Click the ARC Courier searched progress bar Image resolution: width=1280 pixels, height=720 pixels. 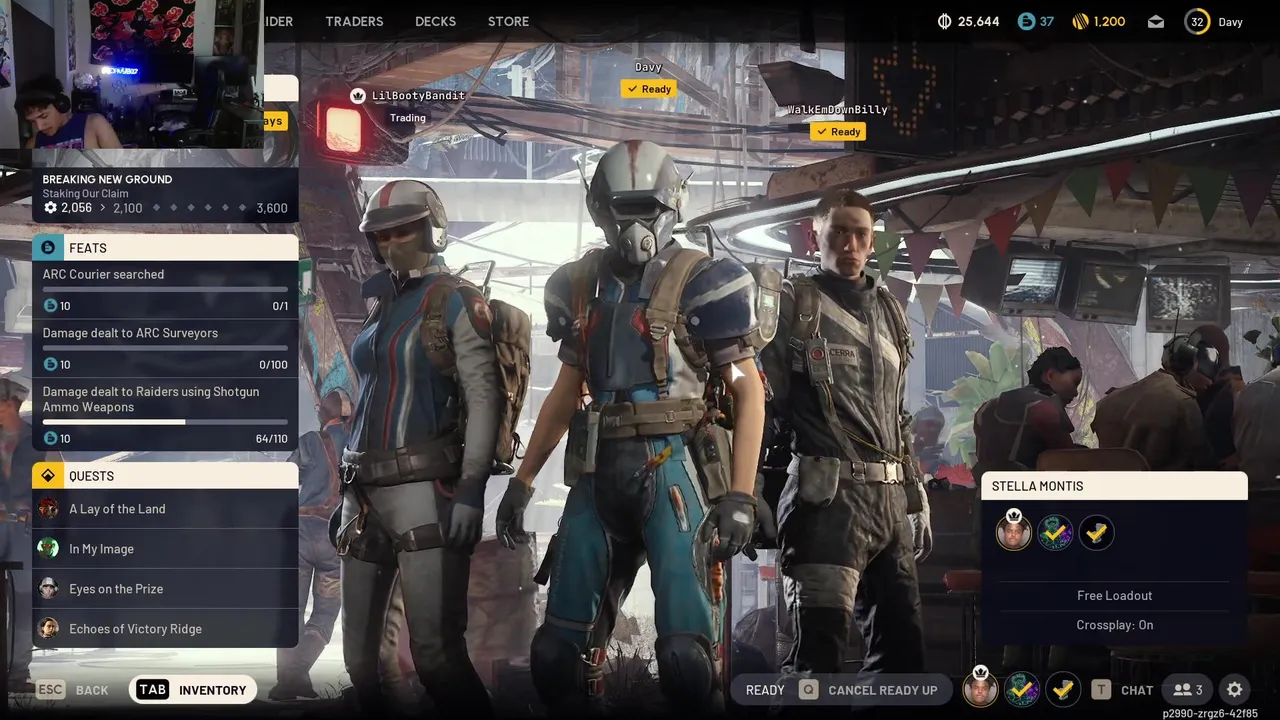(x=165, y=289)
